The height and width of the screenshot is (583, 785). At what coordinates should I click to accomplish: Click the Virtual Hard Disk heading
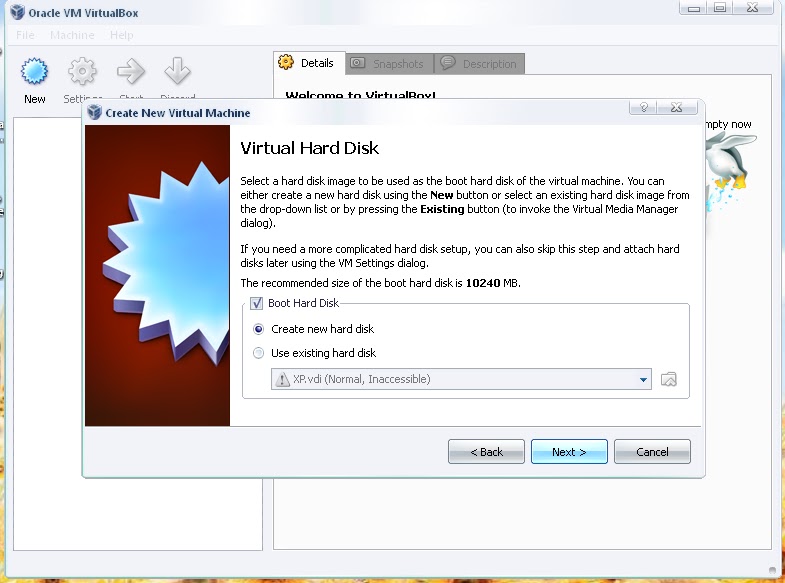click(x=309, y=148)
